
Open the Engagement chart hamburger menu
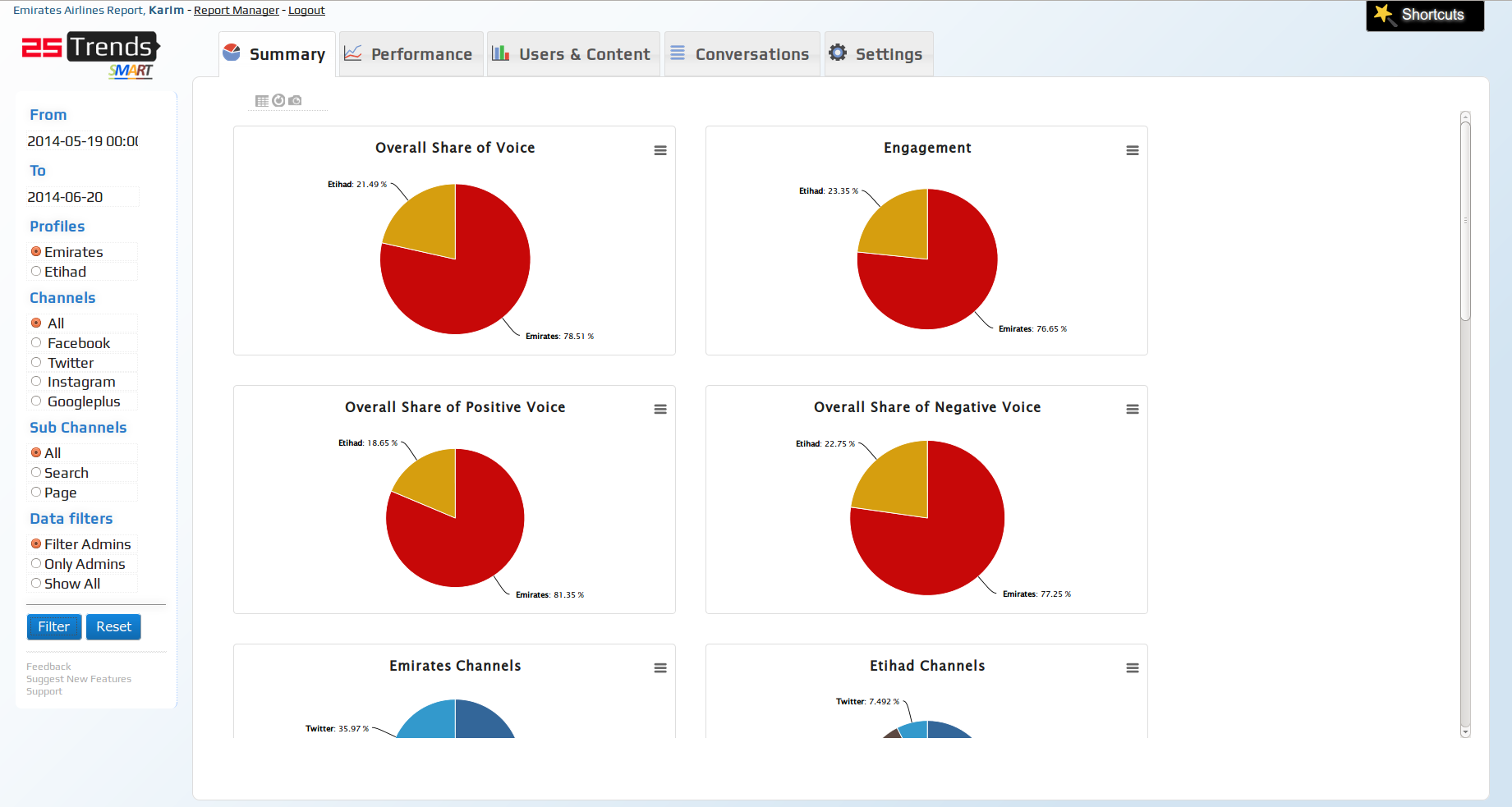pyautogui.click(x=1133, y=150)
